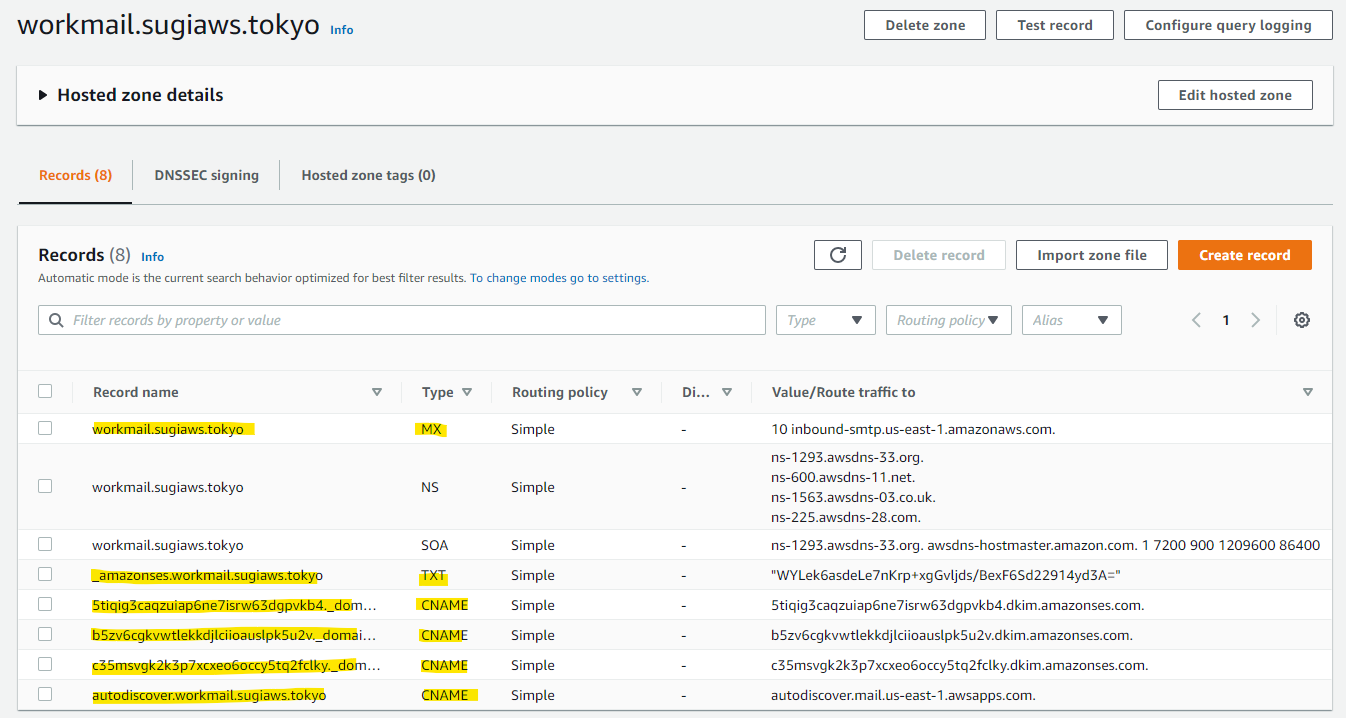
Task: Click MX record name workmail.sugiaws.tokyo
Action: (168, 429)
